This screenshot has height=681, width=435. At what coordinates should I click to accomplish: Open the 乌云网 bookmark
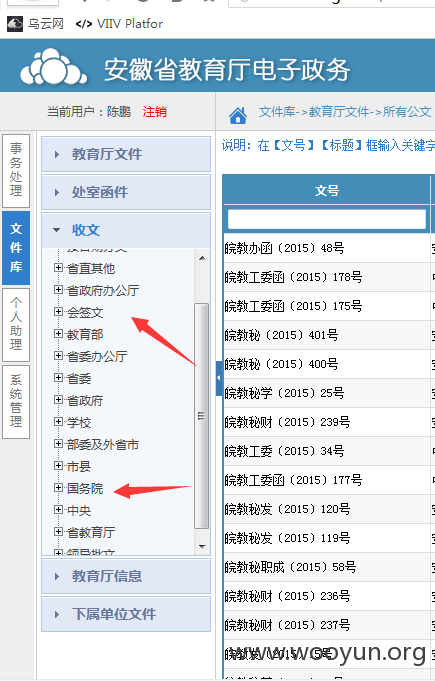(x=36, y=23)
